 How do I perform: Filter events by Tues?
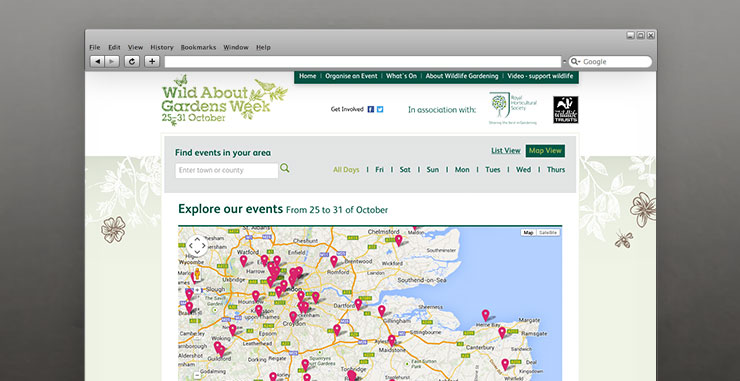coord(493,169)
